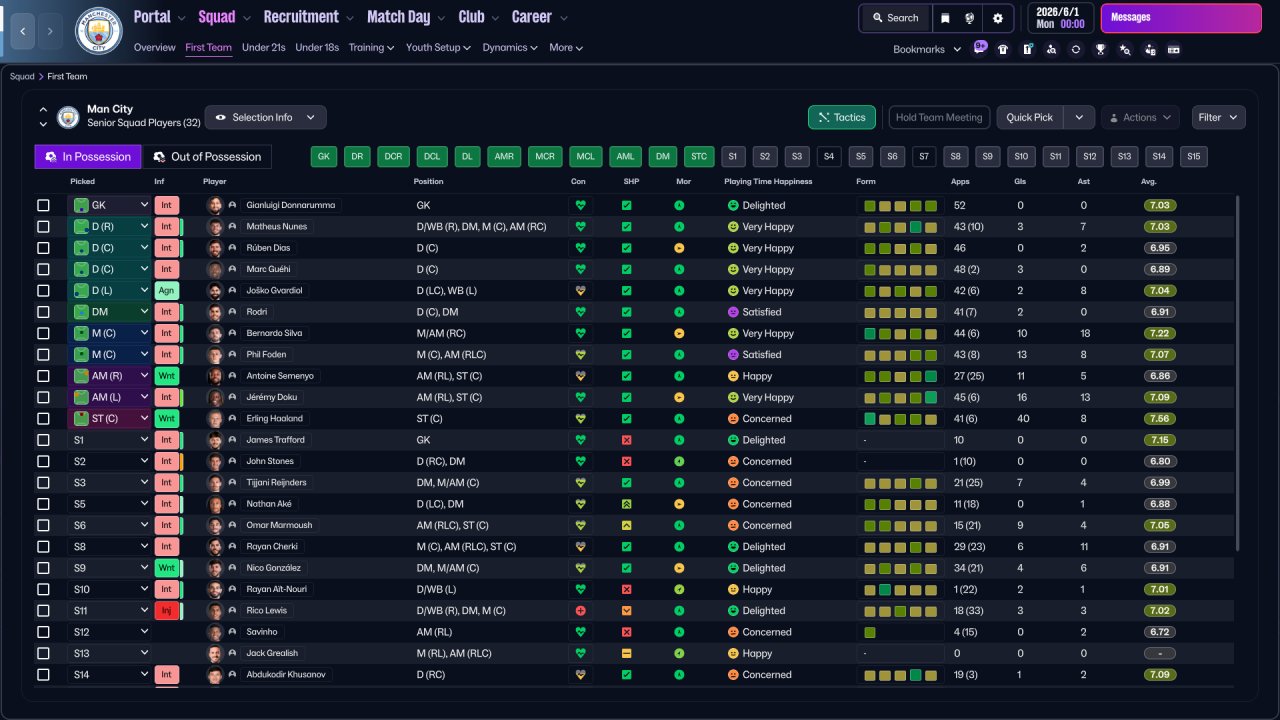Click Rico Lewis's Inj status badge
Image resolution: width=1280 pixels, height=720 pixels.
(x=166, y=611)
